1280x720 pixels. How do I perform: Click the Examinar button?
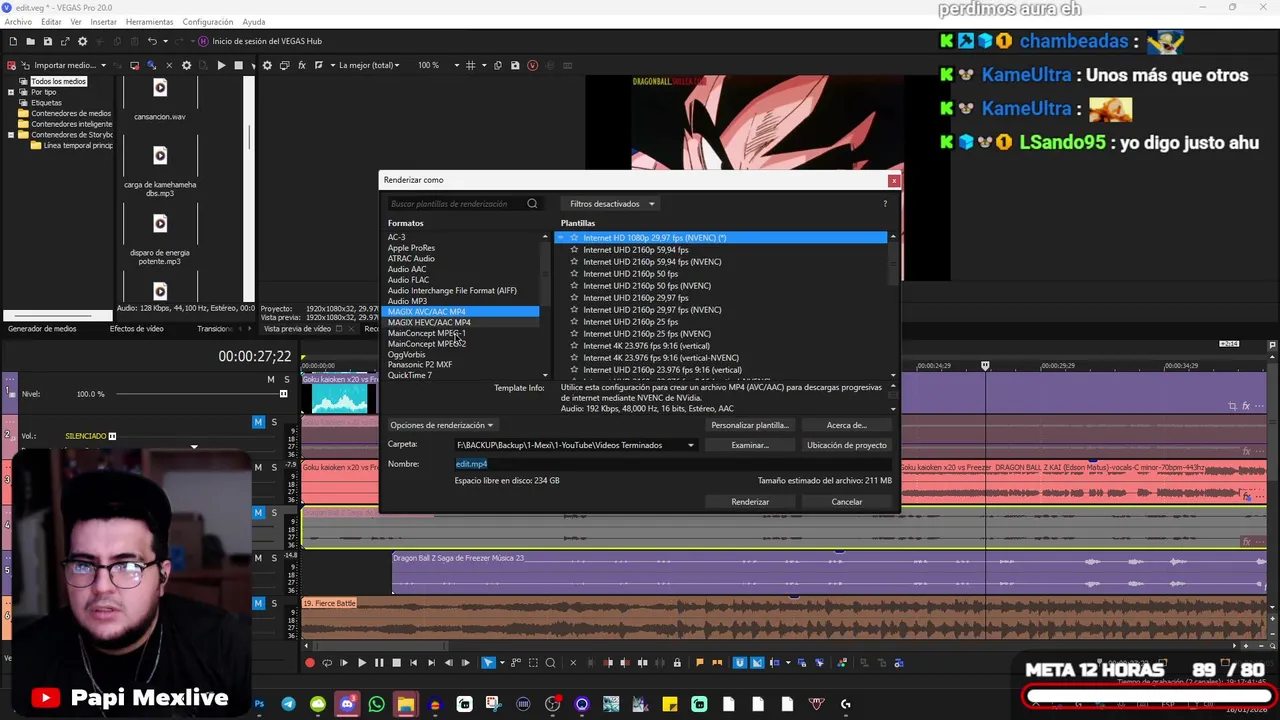[x=750, y=445]
